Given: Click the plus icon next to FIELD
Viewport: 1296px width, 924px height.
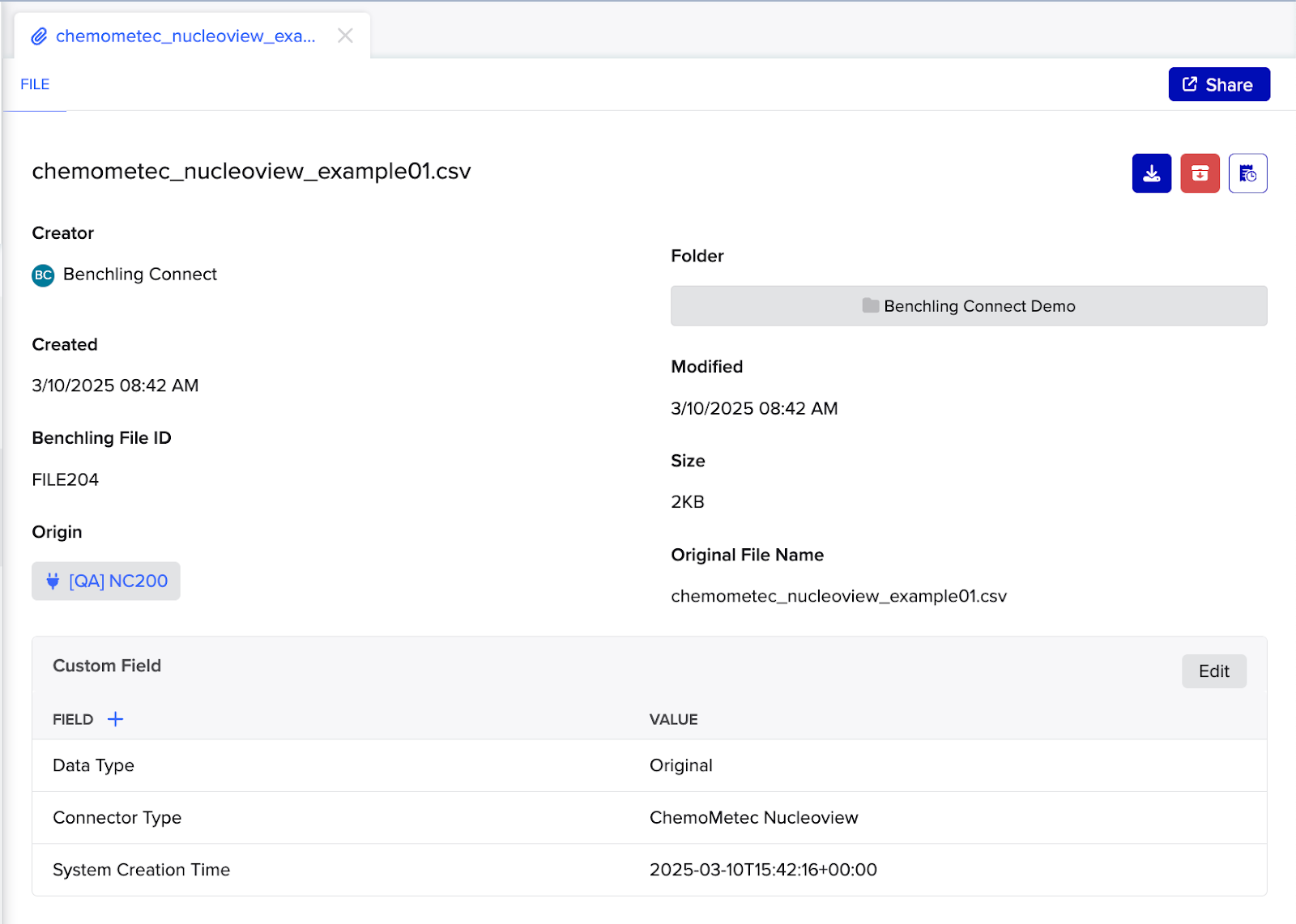Looking at the screenshot, I should point(116,719).
